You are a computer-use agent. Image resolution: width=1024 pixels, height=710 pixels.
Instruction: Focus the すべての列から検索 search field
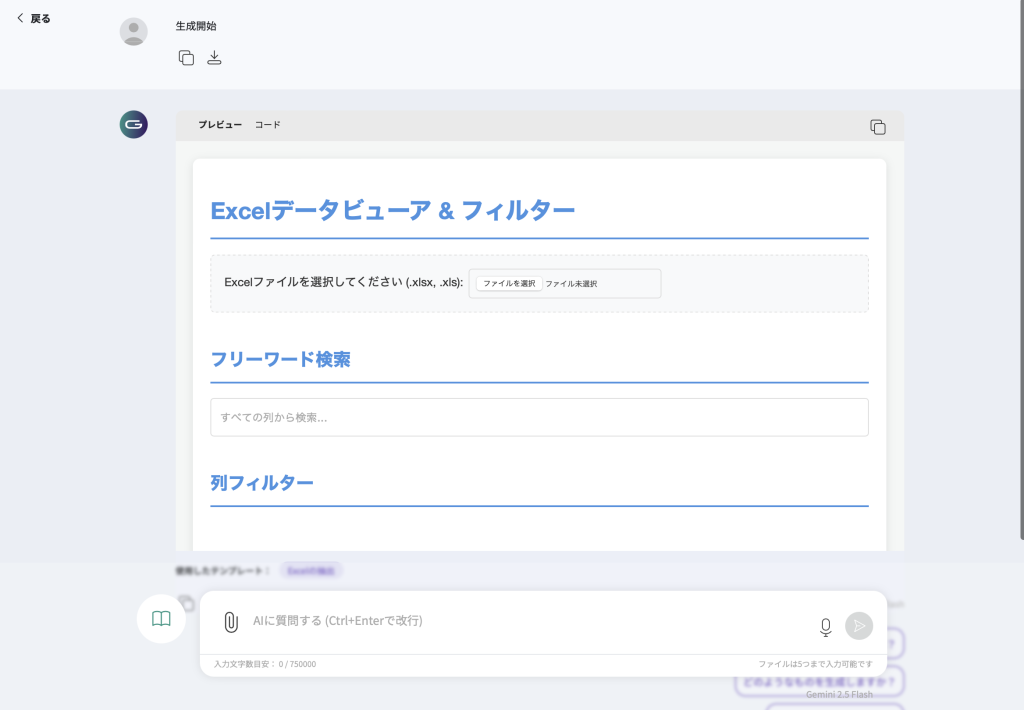(539, 417)
